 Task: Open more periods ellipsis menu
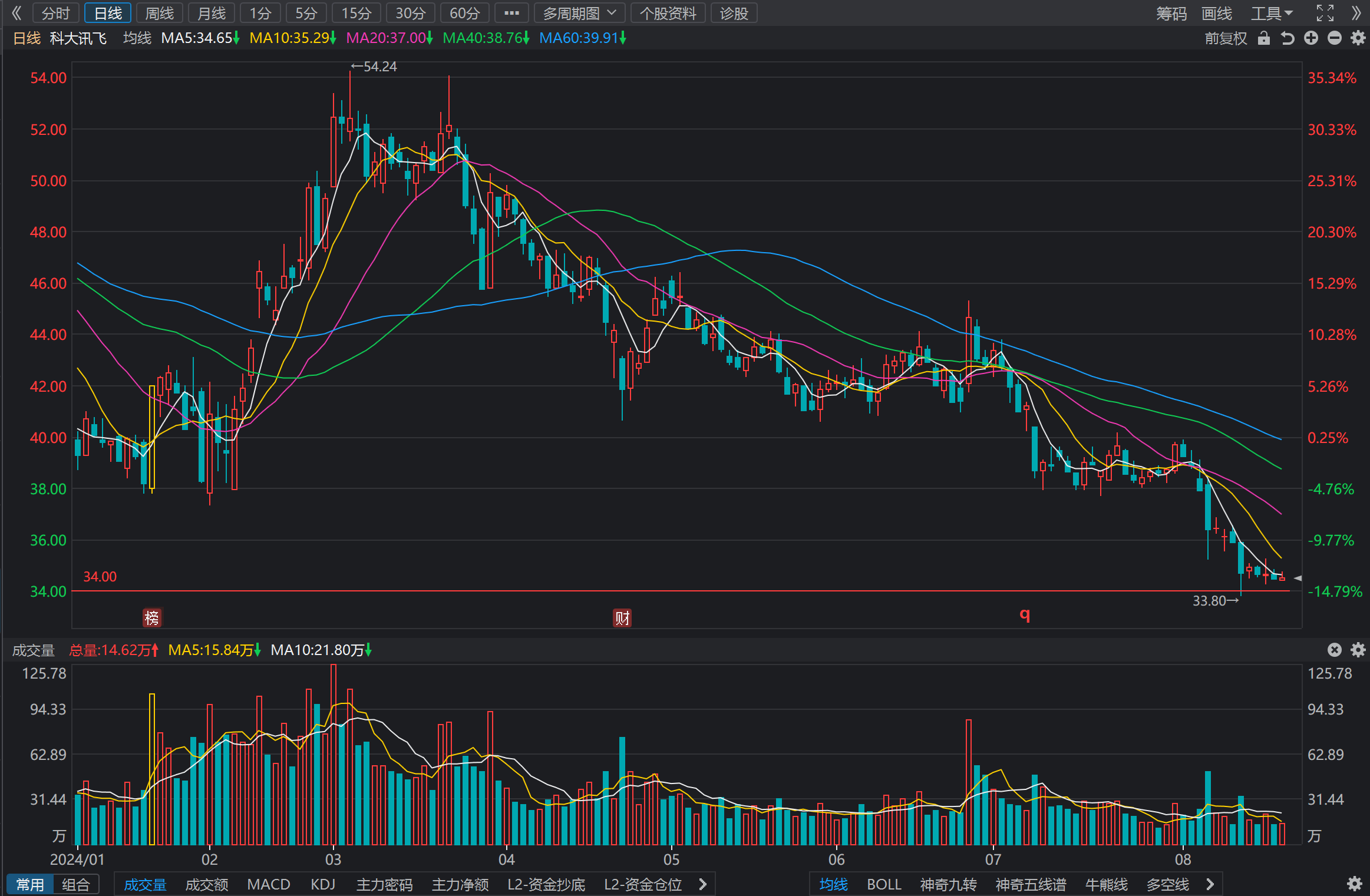511,13
